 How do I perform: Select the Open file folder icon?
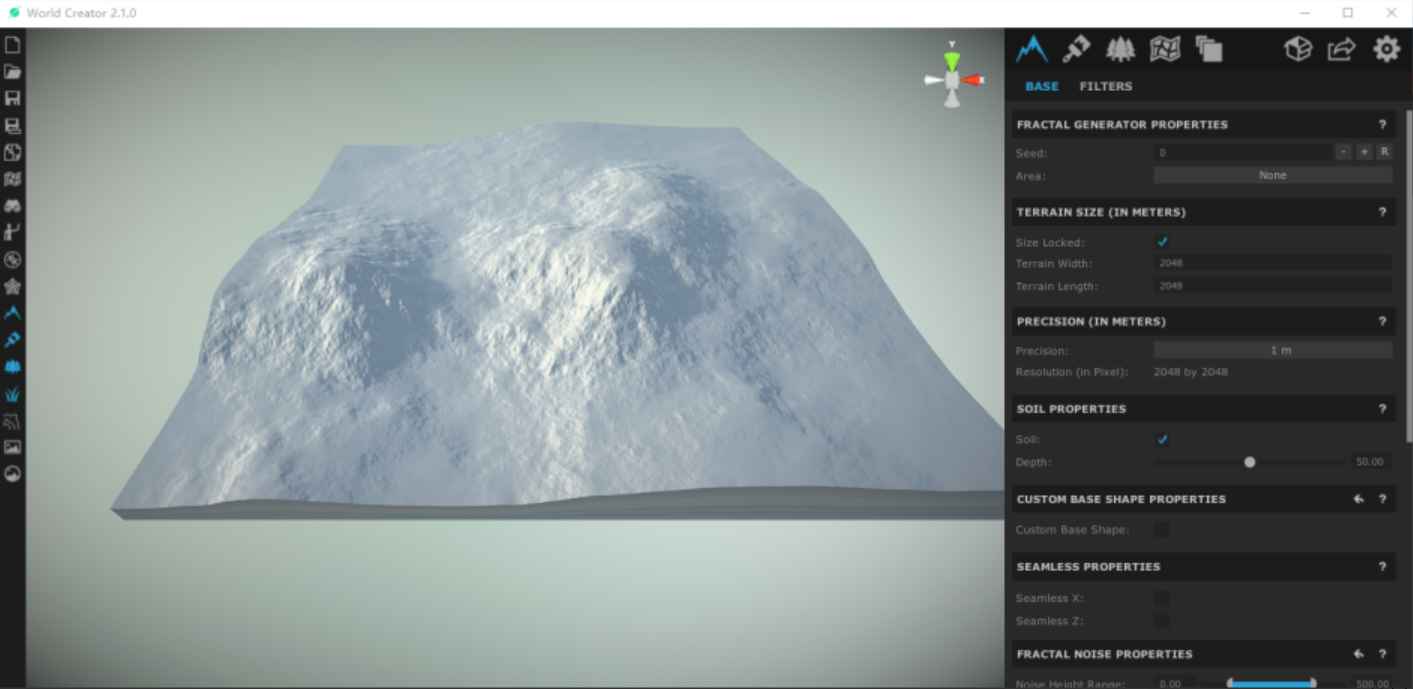click(x=13, y=71)
